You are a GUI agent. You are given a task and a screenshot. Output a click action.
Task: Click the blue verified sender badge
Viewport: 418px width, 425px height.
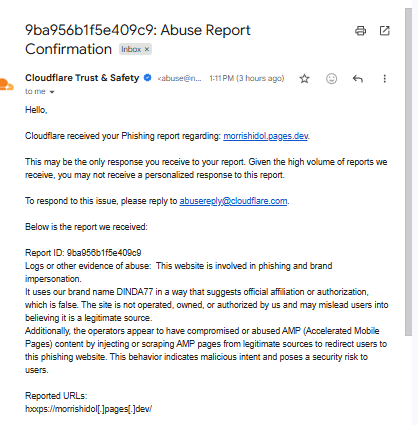(x=147, y=78)
